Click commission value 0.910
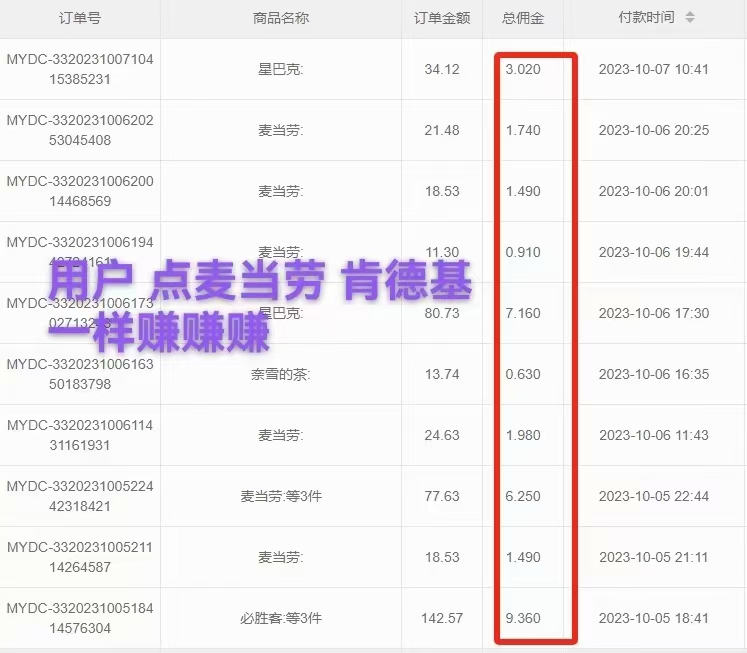747x653 pixels. 523,252
